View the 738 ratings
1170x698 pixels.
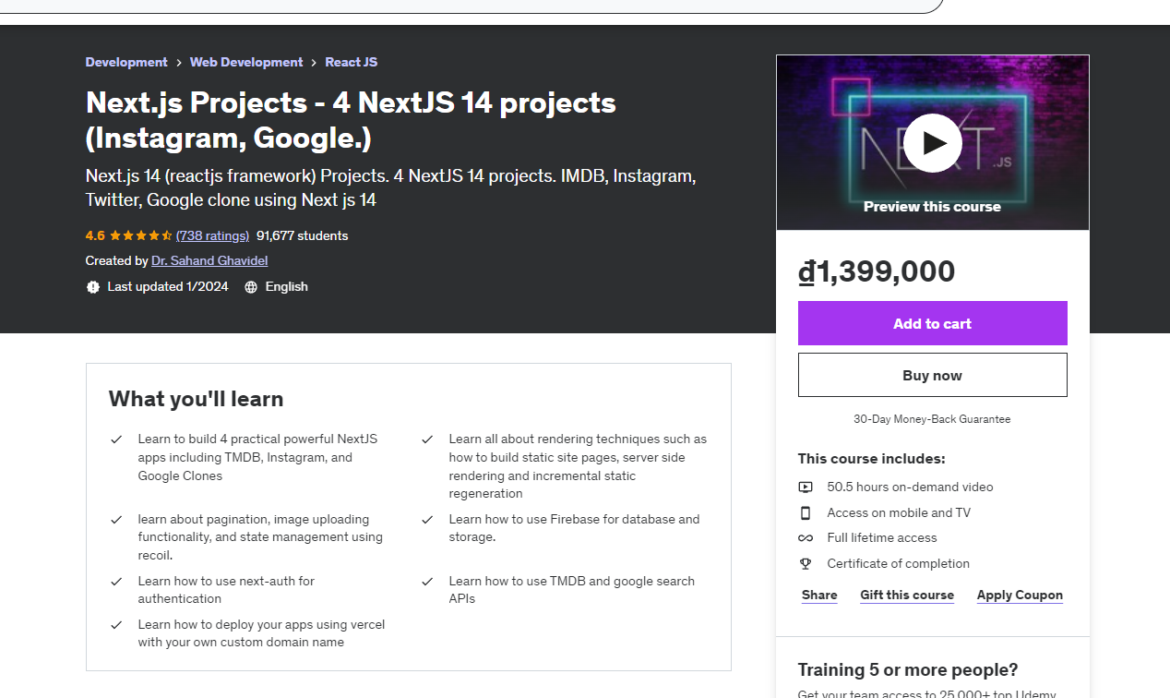point(212,236)
